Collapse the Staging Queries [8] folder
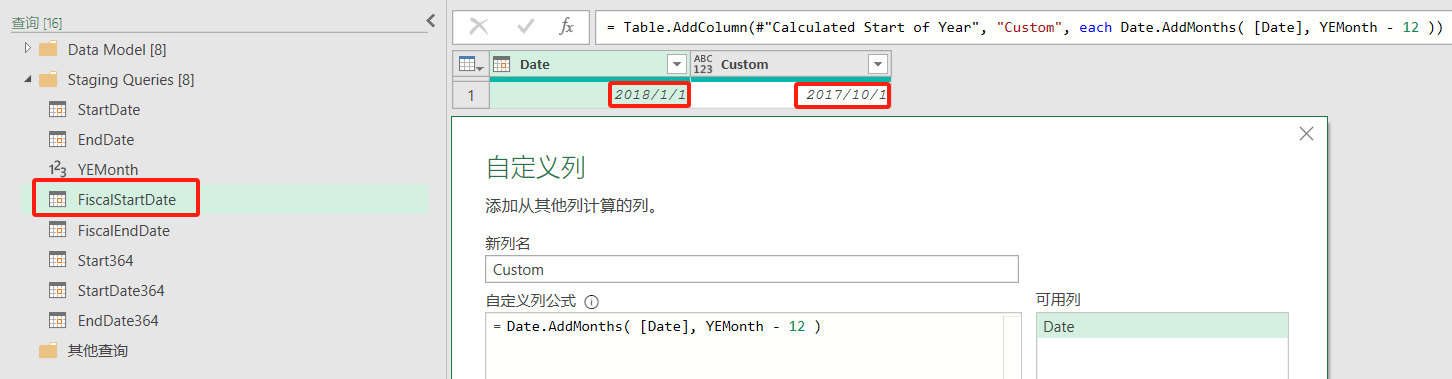The width and height of the screenshot is (1452, 379). tap(28, 79)
